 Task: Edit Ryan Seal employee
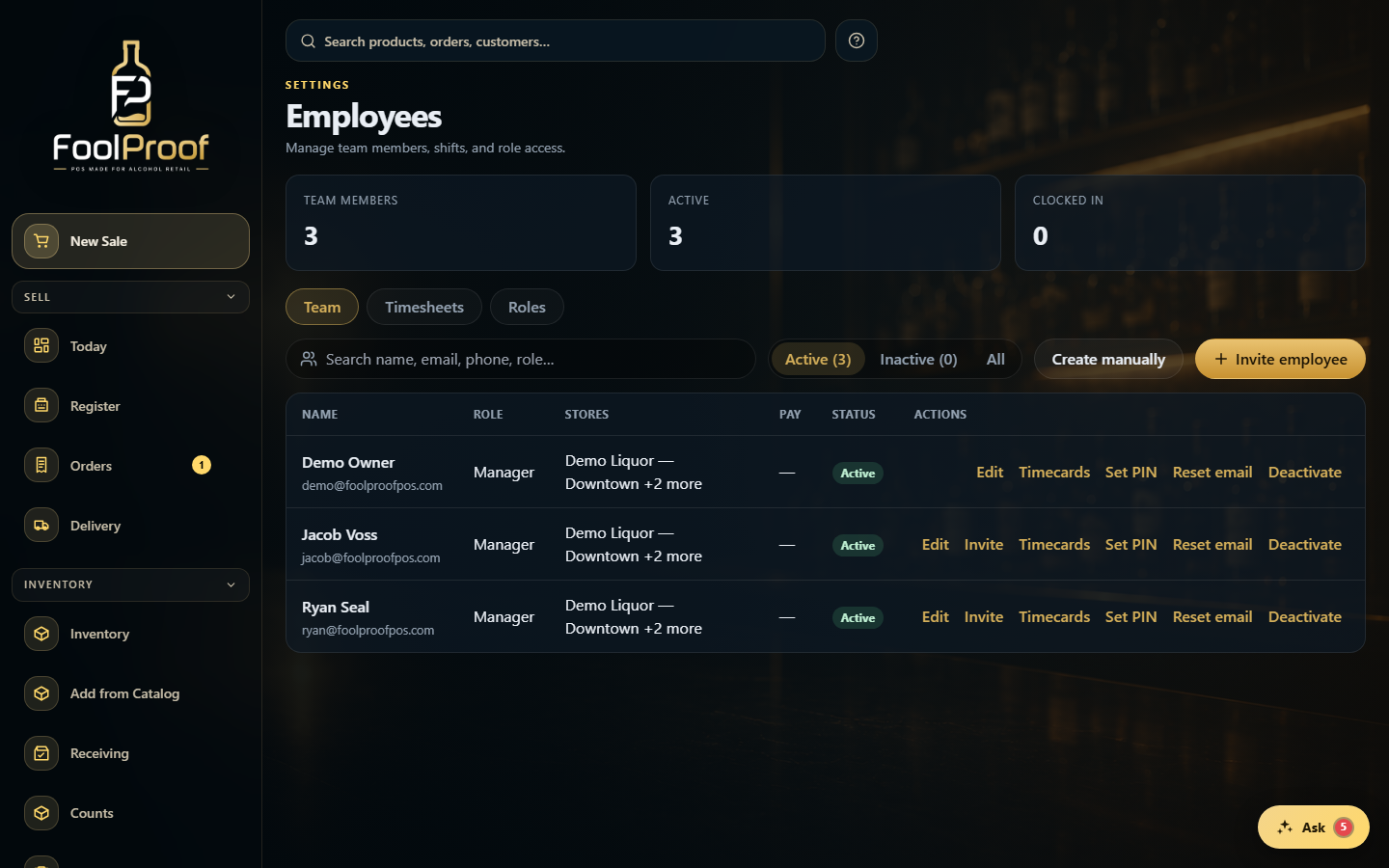coord(936,616)
